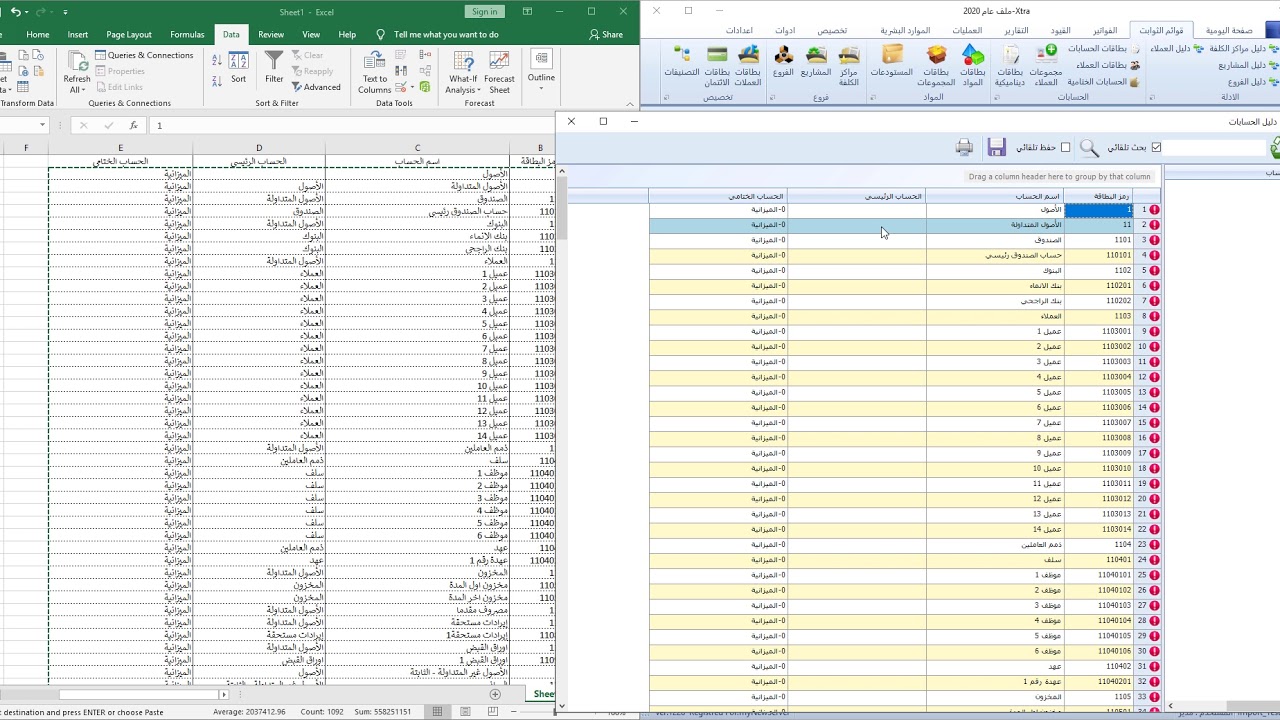Add new Excel sheet plus button

point(495,694)
